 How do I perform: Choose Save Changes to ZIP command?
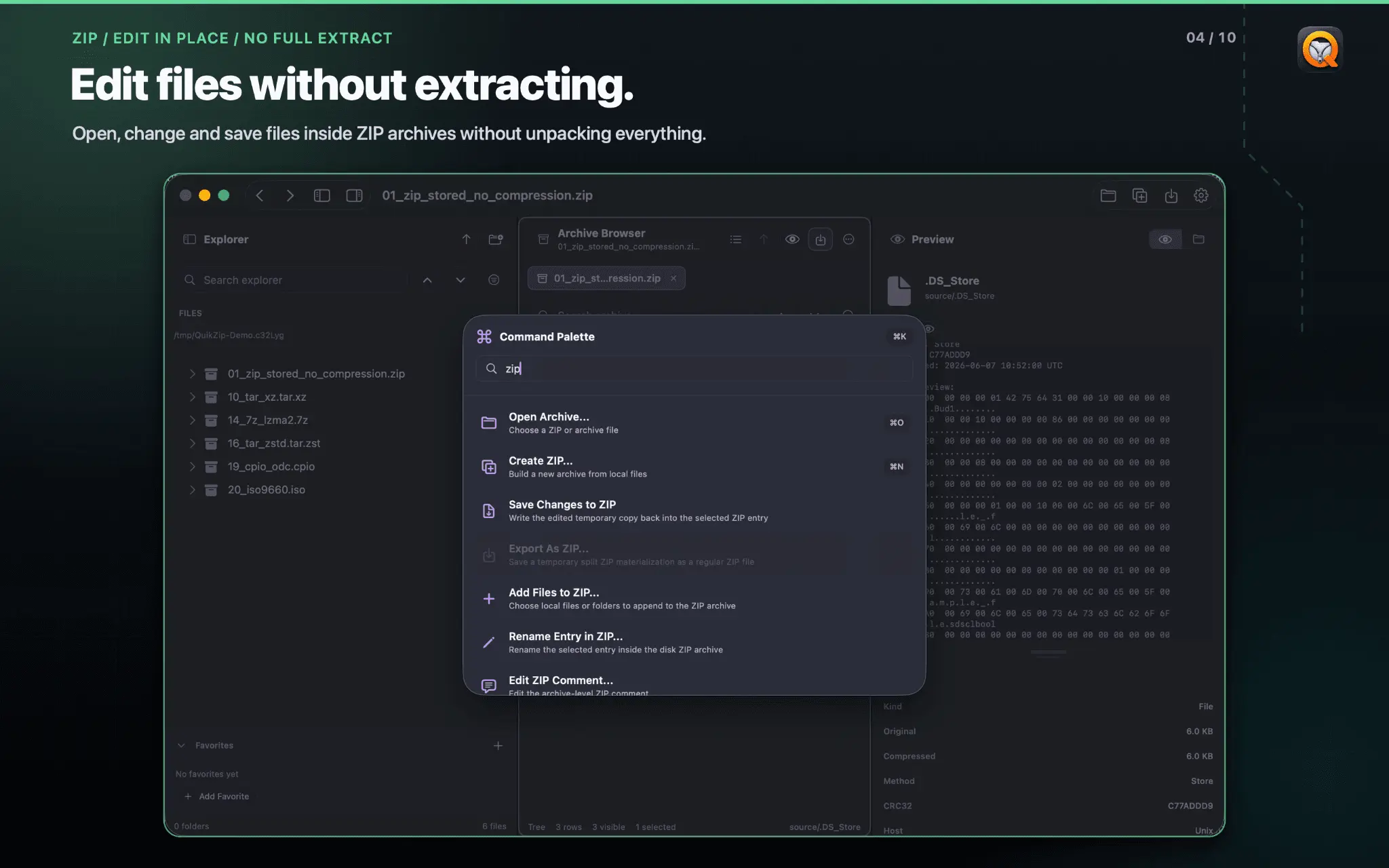[694, 511]
